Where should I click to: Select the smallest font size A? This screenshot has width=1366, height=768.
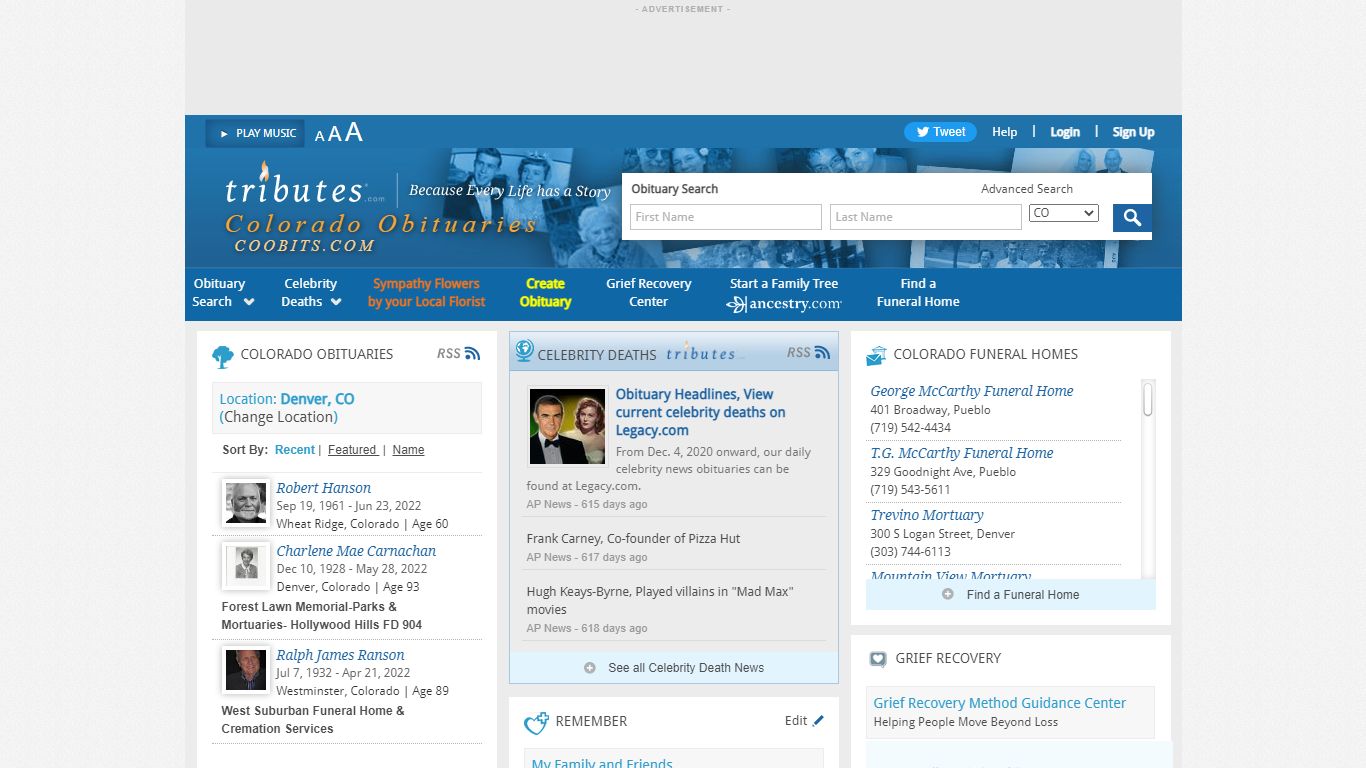click(320, 136)
